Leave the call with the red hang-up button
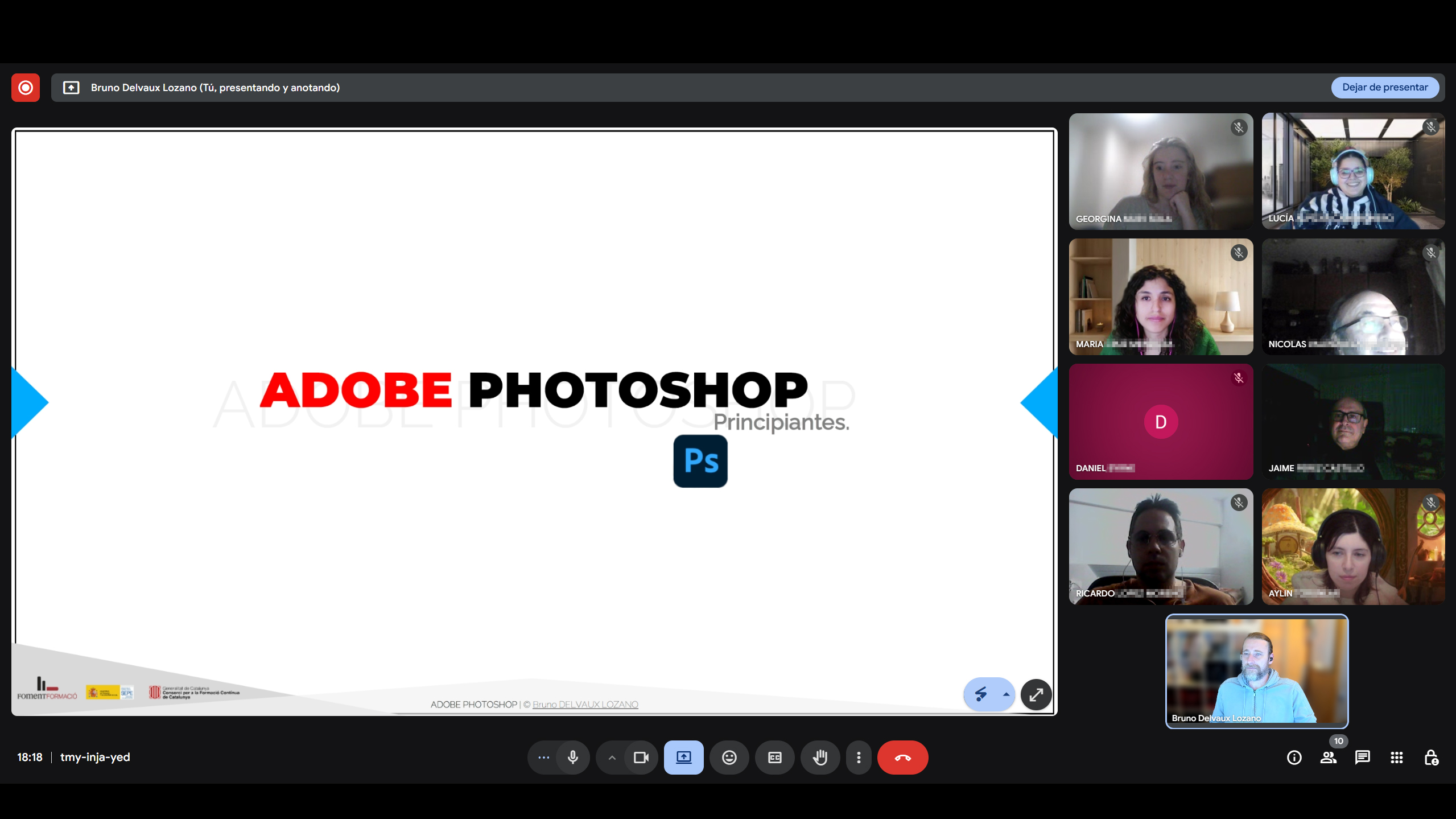This screenshot has height=819, width=1456. click(903, 758)
